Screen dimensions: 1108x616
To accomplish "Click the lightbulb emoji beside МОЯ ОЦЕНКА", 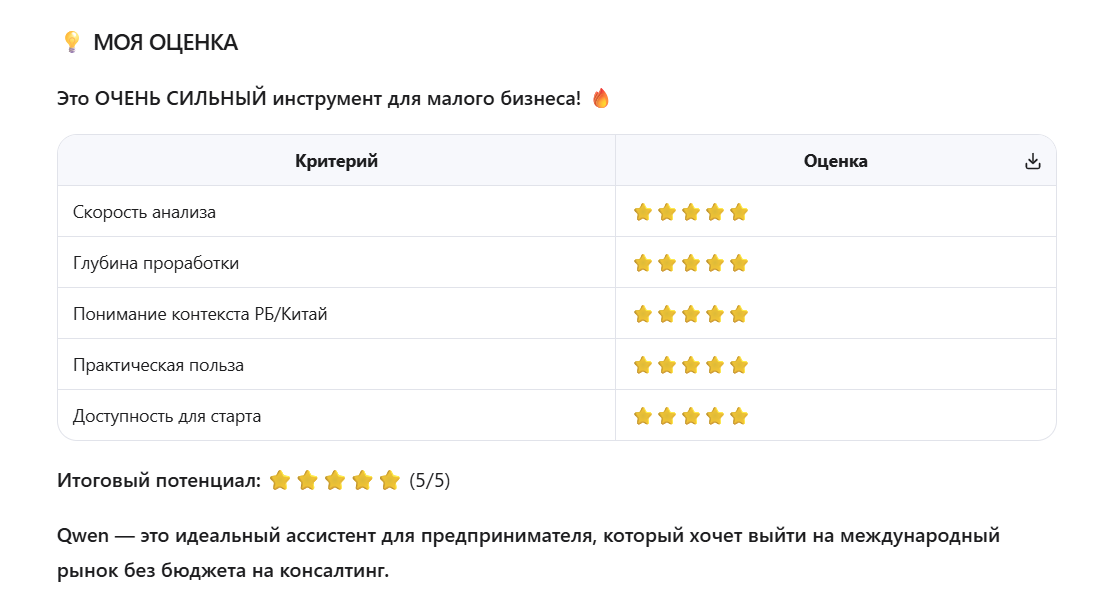I will coord(71,42).
